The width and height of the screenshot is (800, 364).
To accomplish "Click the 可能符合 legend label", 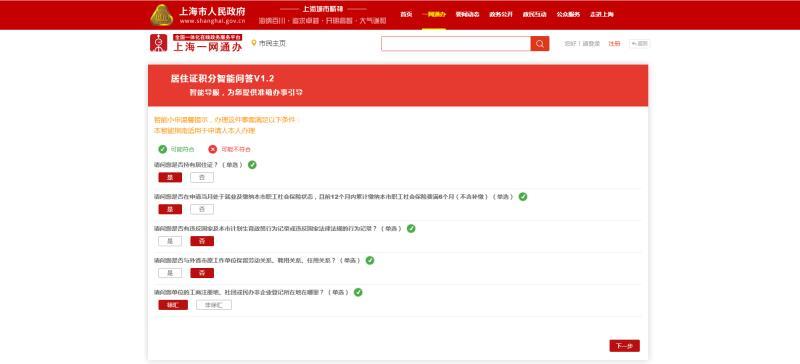I will pos(182,149).
